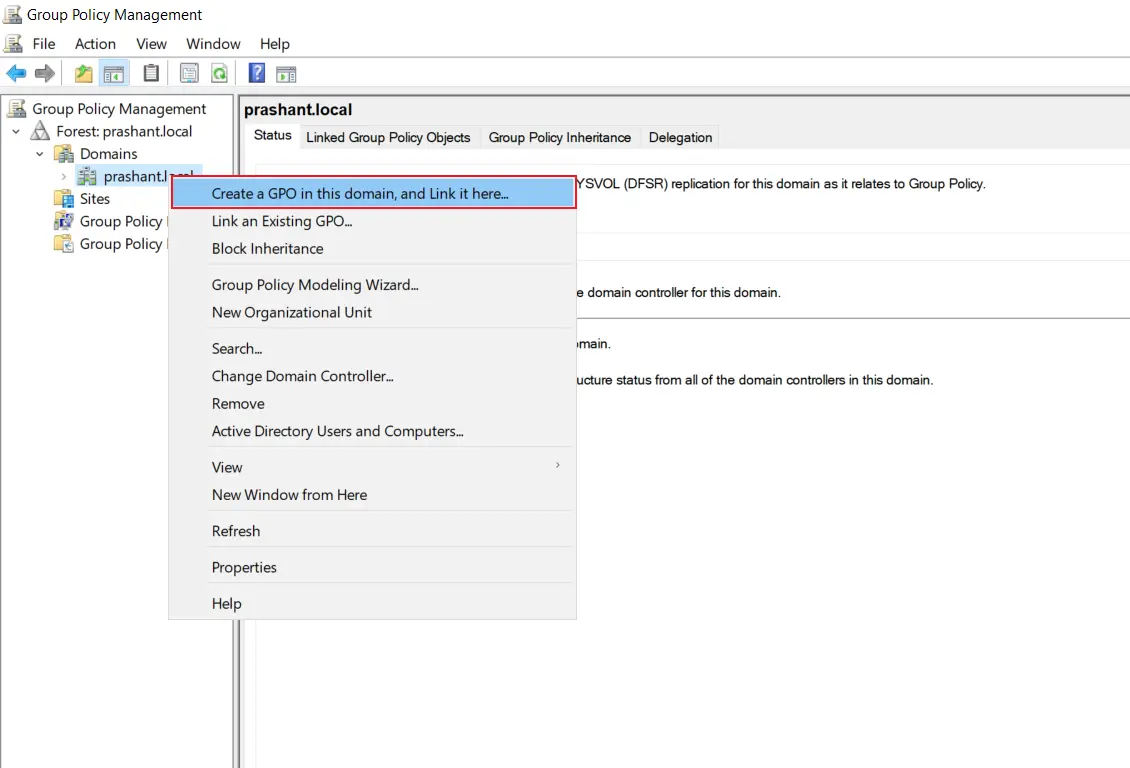Choose New Window from Here
1130x768 pixels.
coord(373,495)
